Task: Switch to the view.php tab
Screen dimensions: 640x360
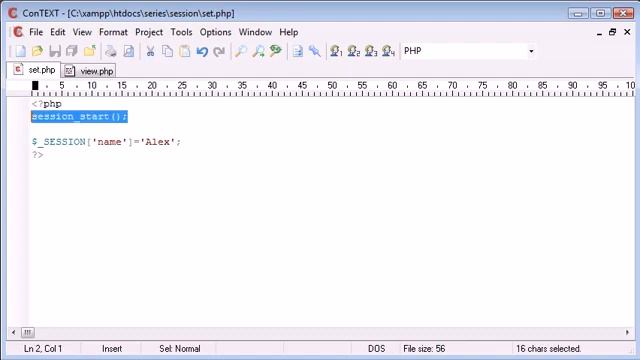Action: tap(89, 71)
